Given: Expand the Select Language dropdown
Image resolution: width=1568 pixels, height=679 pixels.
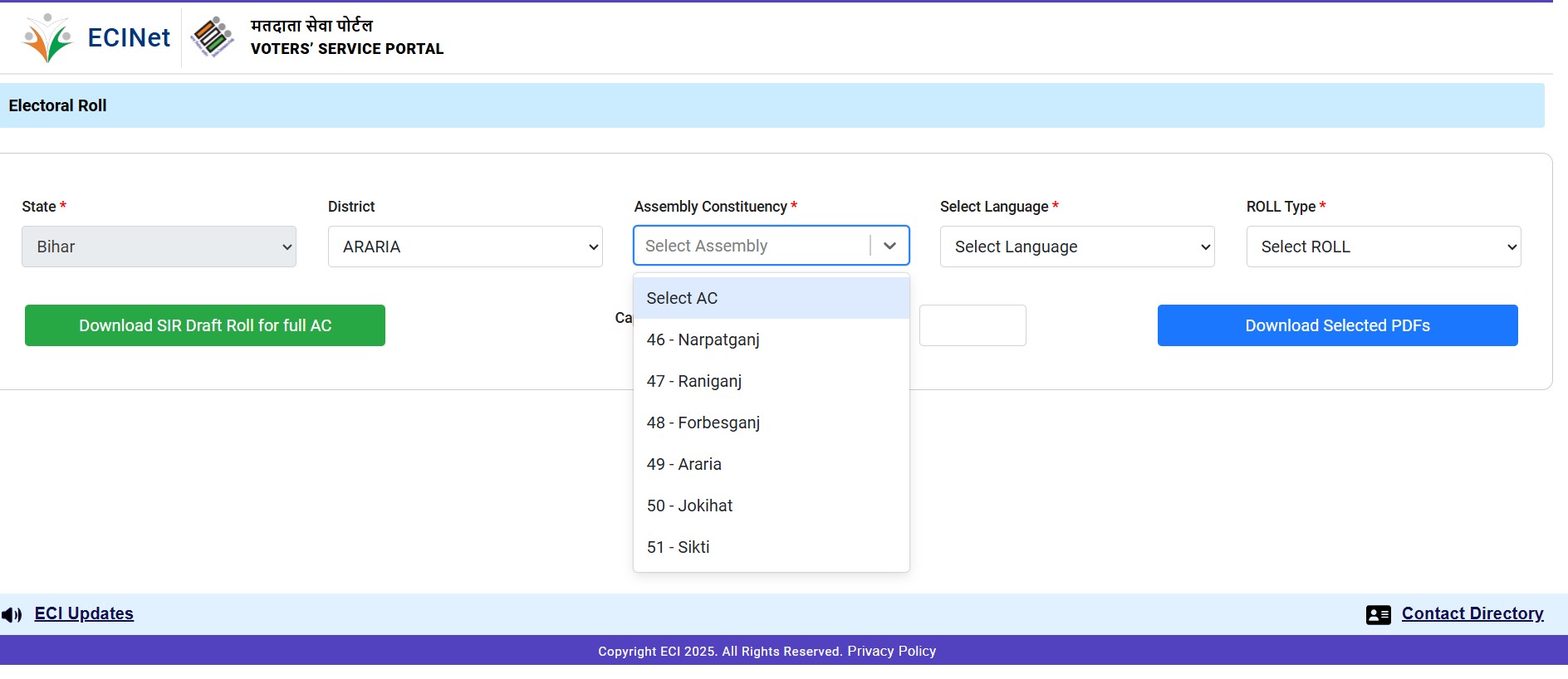Looking at the screenshot, I should coord(1076,247).
